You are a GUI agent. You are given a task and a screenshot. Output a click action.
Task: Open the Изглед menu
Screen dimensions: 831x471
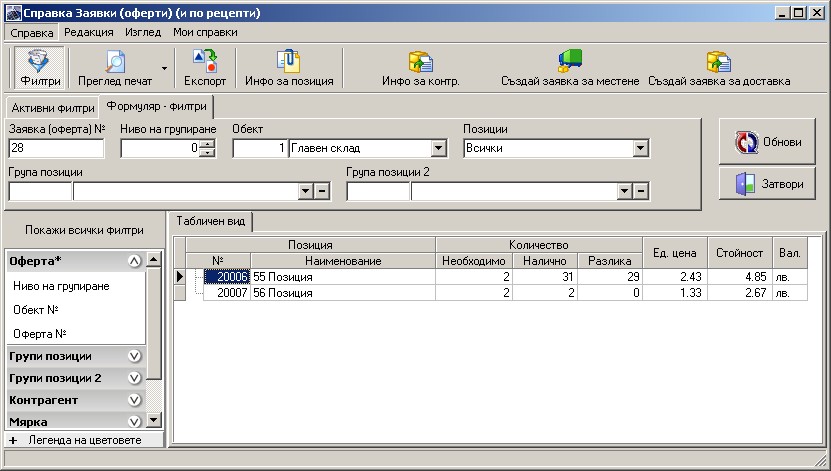click(143, 32)
